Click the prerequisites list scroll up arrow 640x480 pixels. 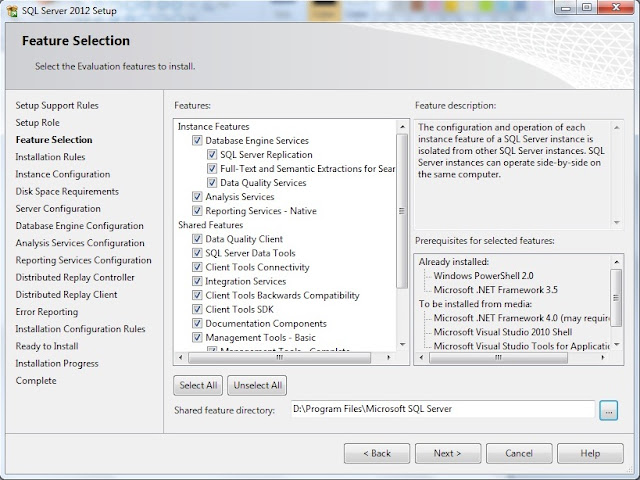[x=617, y=262]
